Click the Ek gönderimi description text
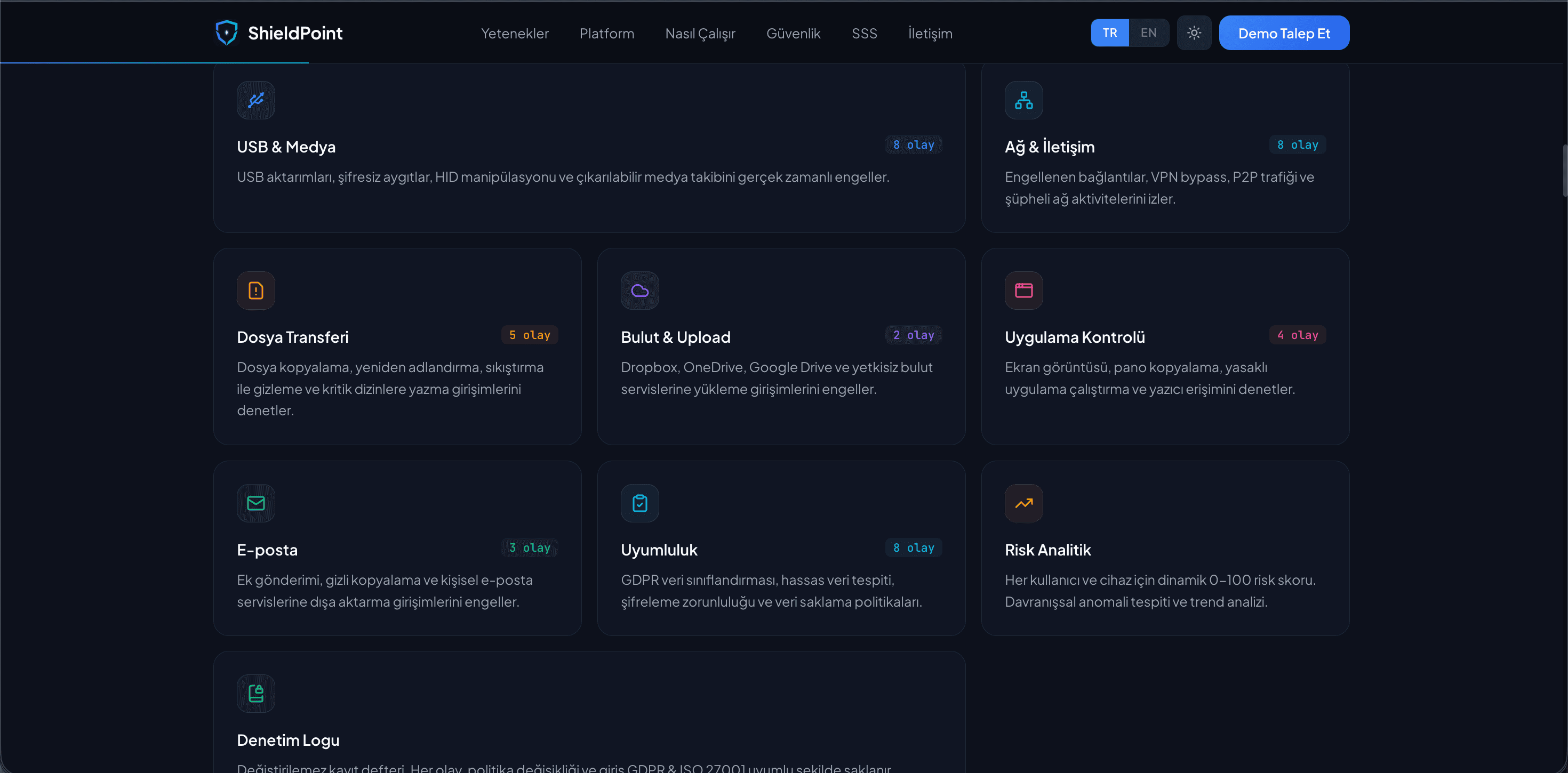Viewport: 1568px width, 773px height. tap(385, 590)
